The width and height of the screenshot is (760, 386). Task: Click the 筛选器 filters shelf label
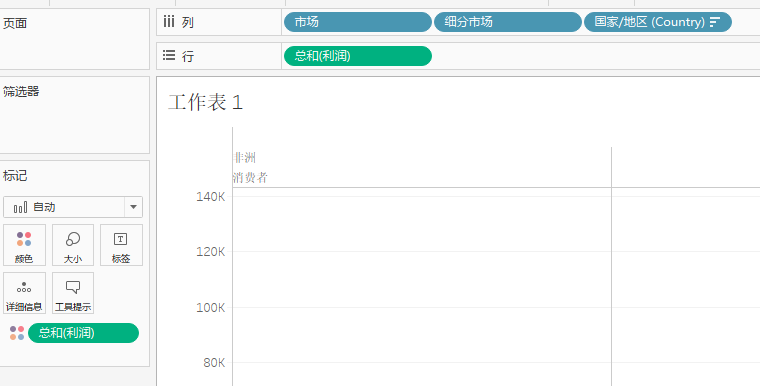21,91
